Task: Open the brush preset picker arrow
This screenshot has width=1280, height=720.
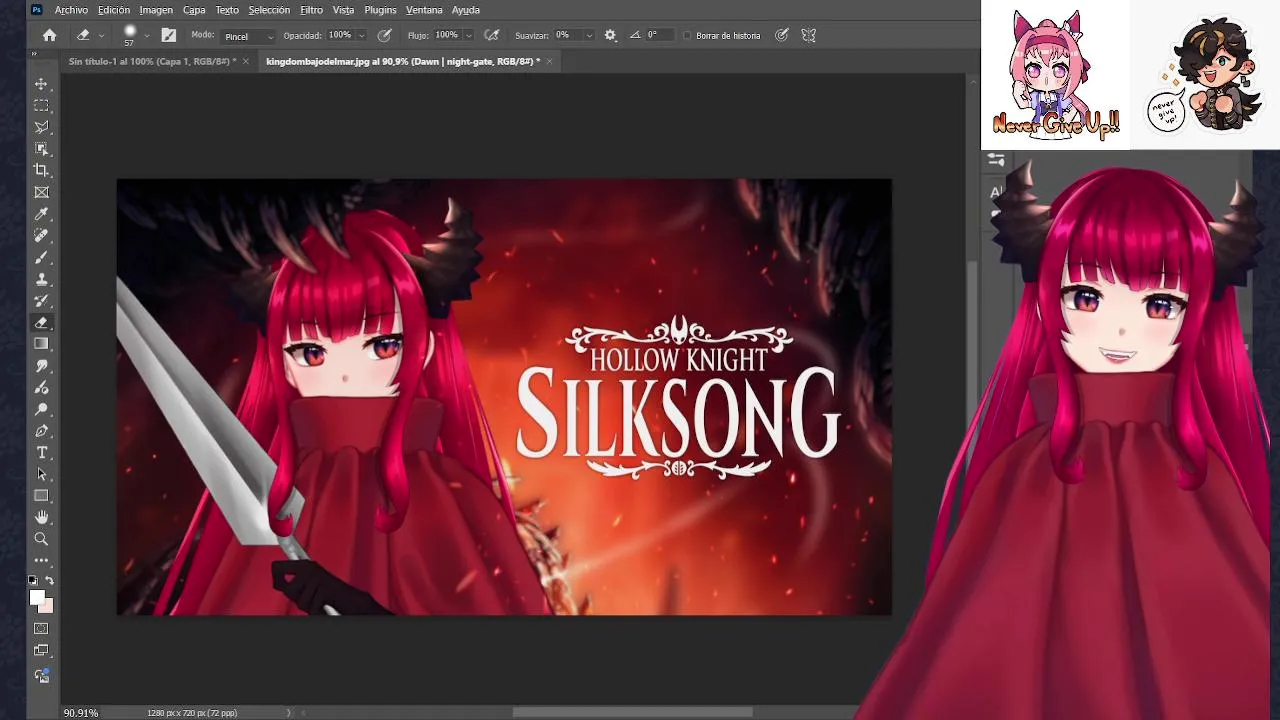Action: pos(147,35)
